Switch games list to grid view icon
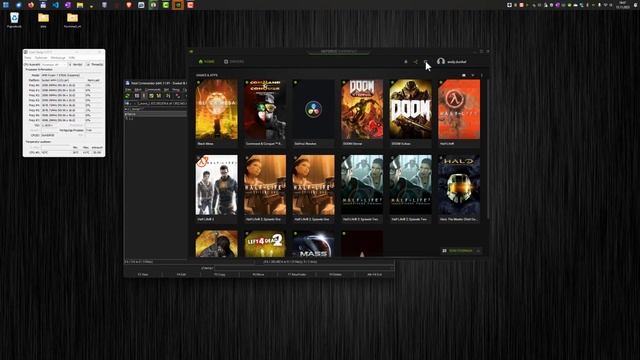 click(x=464, y=76)
